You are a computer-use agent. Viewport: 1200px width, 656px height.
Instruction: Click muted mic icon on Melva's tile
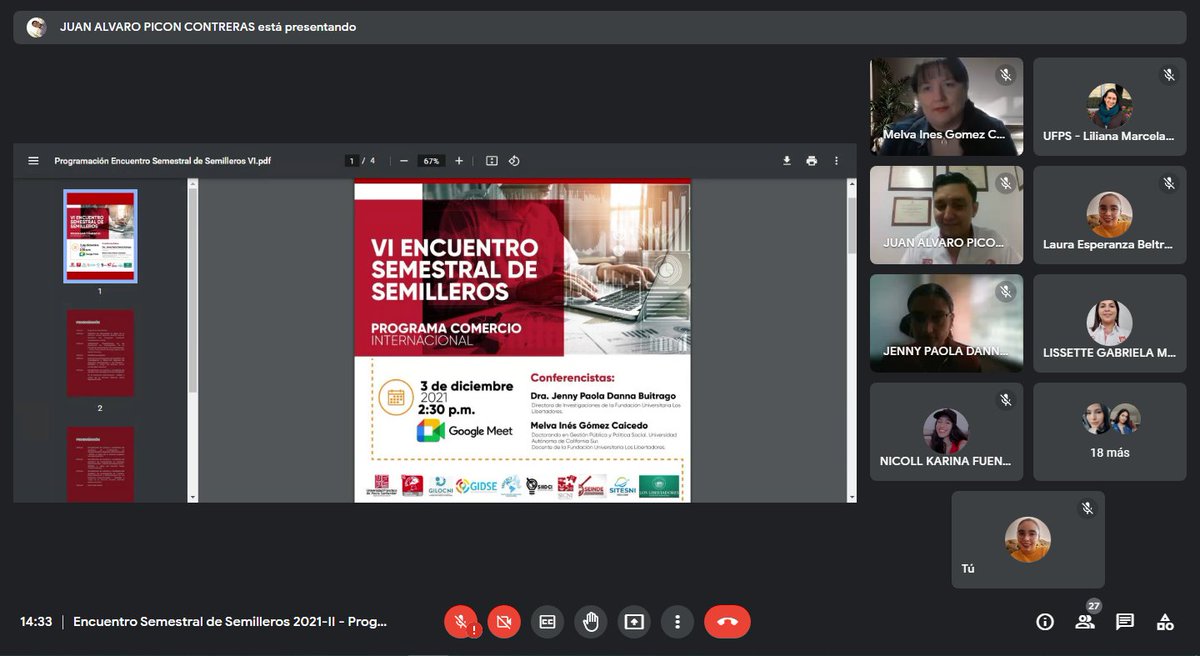point(1005,75)
